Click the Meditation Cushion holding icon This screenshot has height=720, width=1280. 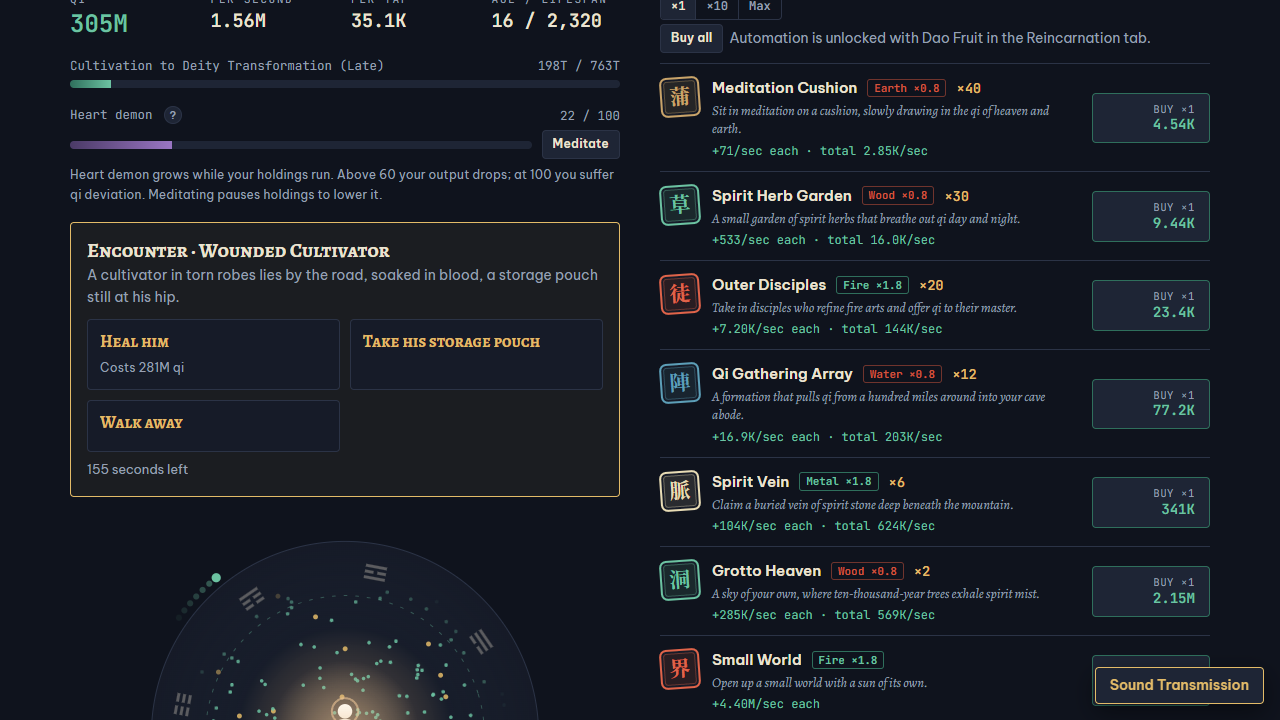(x=680, y=97)
